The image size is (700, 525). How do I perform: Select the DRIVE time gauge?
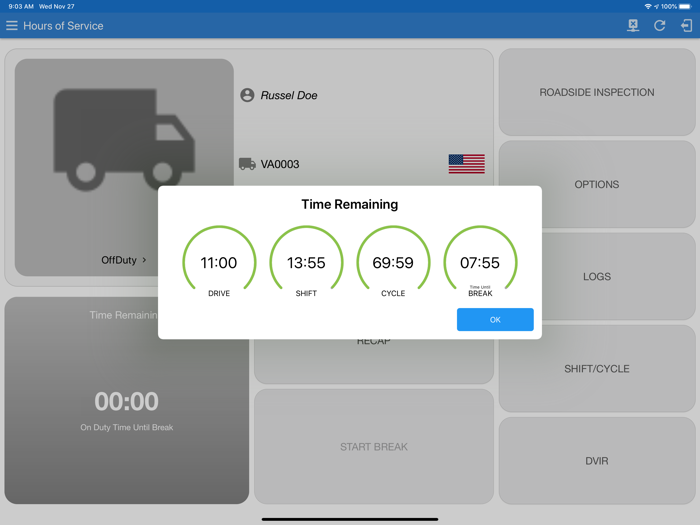[x=219, y=262]
